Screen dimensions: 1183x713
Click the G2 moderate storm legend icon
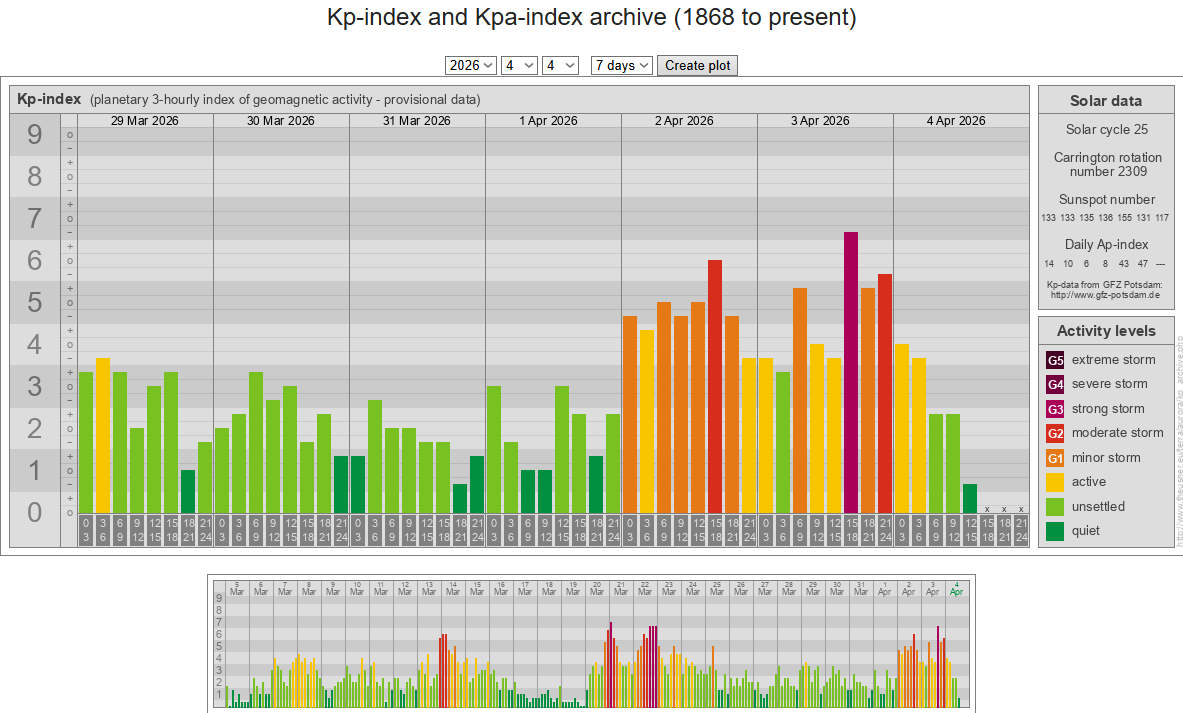(1055, 433)
